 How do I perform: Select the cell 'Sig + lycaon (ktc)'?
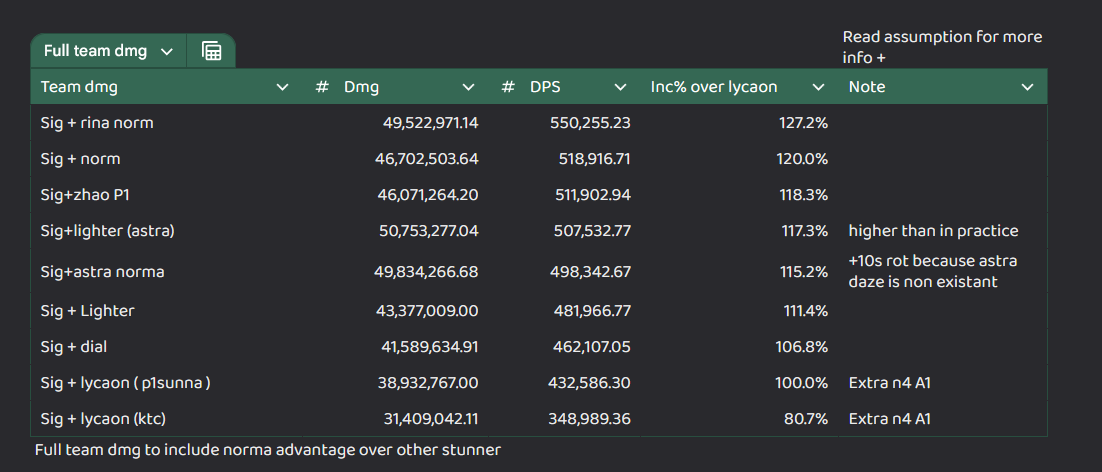tap(103, 419)
